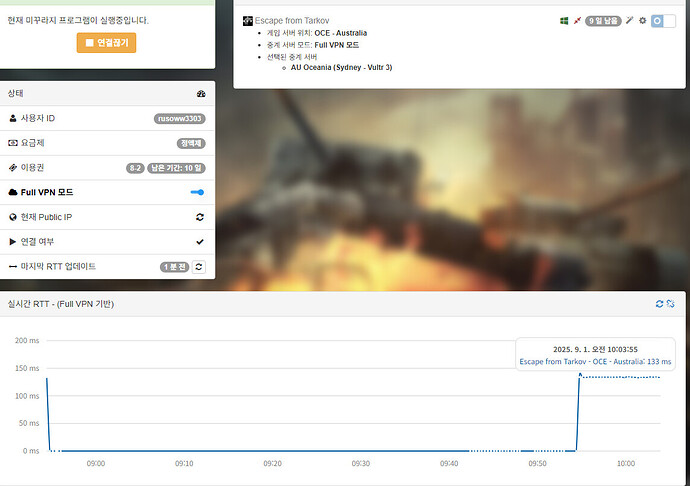Image resolution: width=690 pixels, height=486 pixels.
Task: Click the AU Oceania (Sydney - Vultr 3) relay
Action: click(341, 67)
